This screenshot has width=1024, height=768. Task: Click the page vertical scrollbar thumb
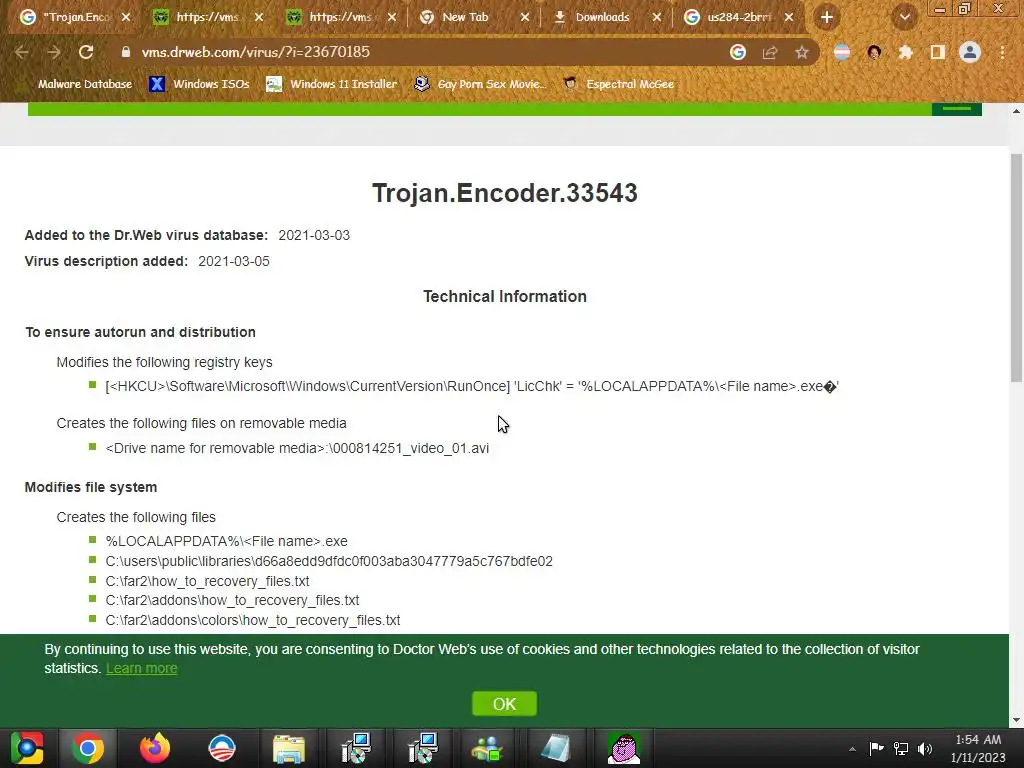pyautogui.click(x=1016, y=268)
